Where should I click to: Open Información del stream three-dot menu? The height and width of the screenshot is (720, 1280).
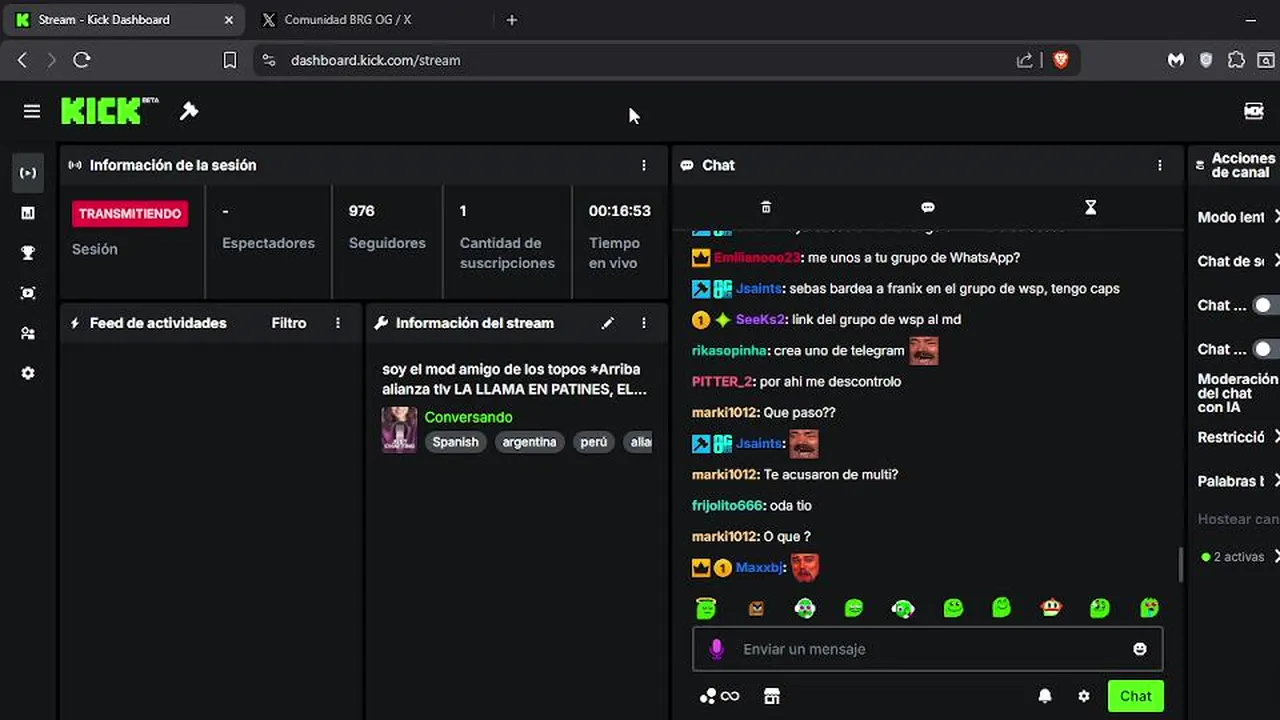point(644,323)
